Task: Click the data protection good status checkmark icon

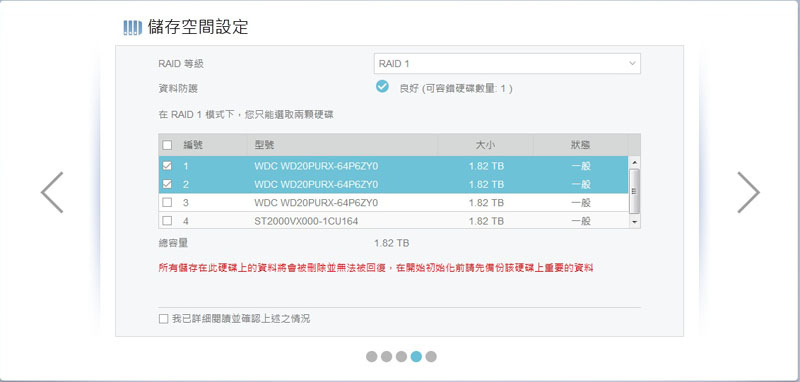Action: 382,87
